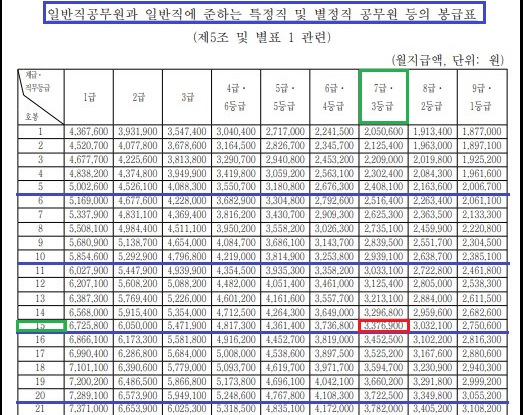Select the 1급 column header
The width and height of the screenshot is (523, 415).
[x=89, y=97]
